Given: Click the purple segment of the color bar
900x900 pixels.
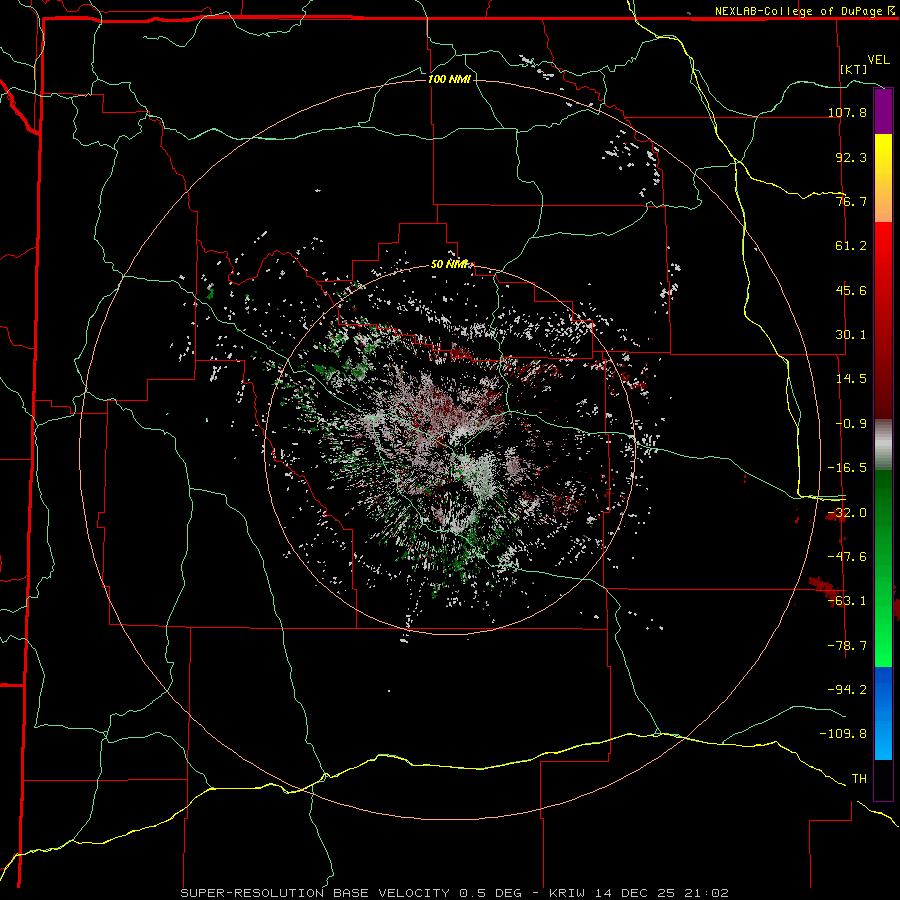Looking at the screenshot, I should click(x=883, y=112).
